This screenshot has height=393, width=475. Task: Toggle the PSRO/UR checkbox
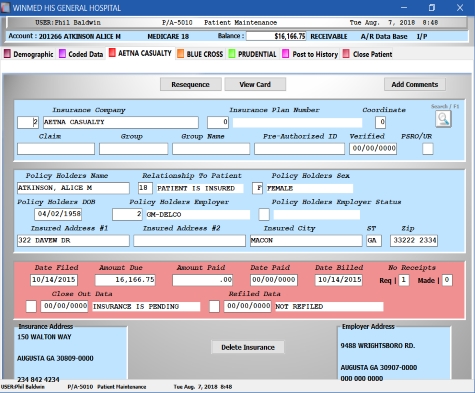coord(428,149)
